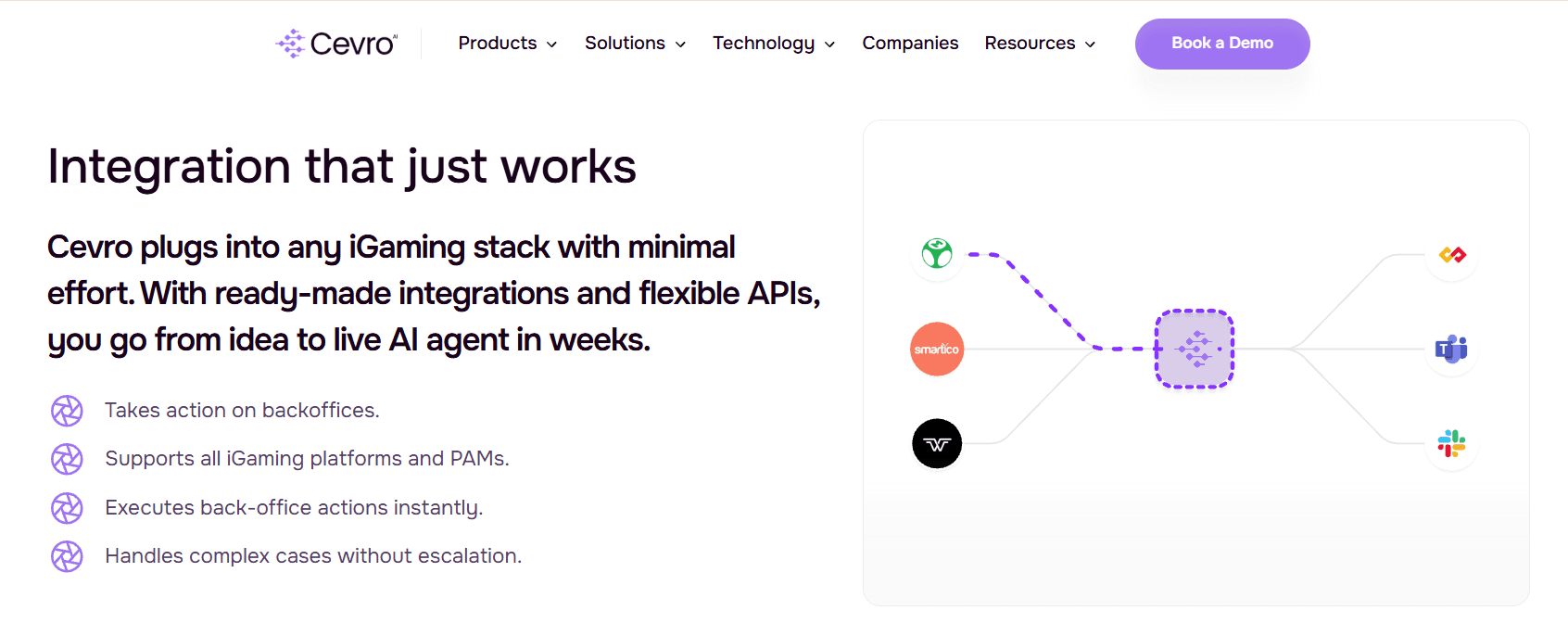Click the text Supports all iGaming platforms and PAMs.

coord(307,459)
